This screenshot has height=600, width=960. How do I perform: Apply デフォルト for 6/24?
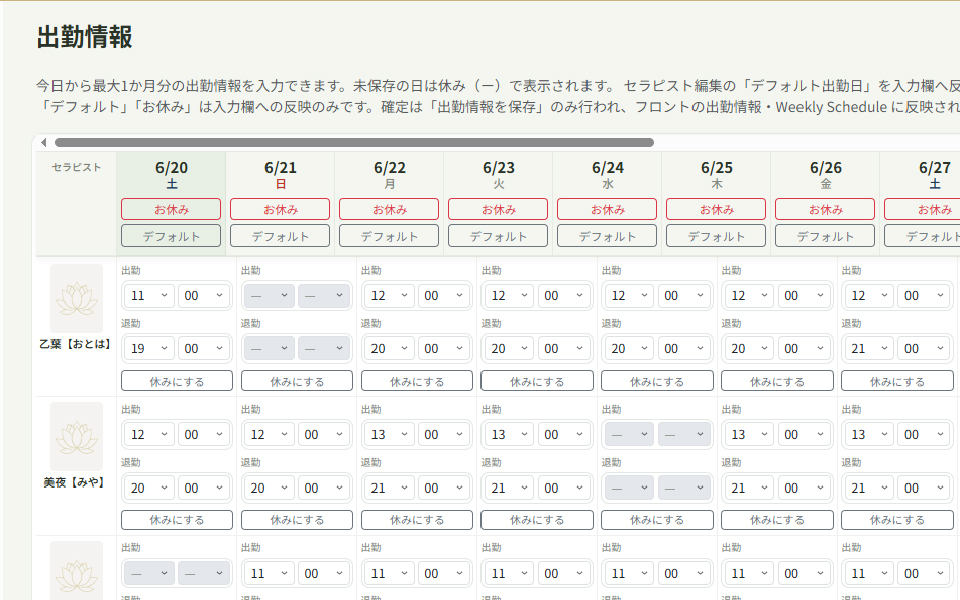coord(607,236)
